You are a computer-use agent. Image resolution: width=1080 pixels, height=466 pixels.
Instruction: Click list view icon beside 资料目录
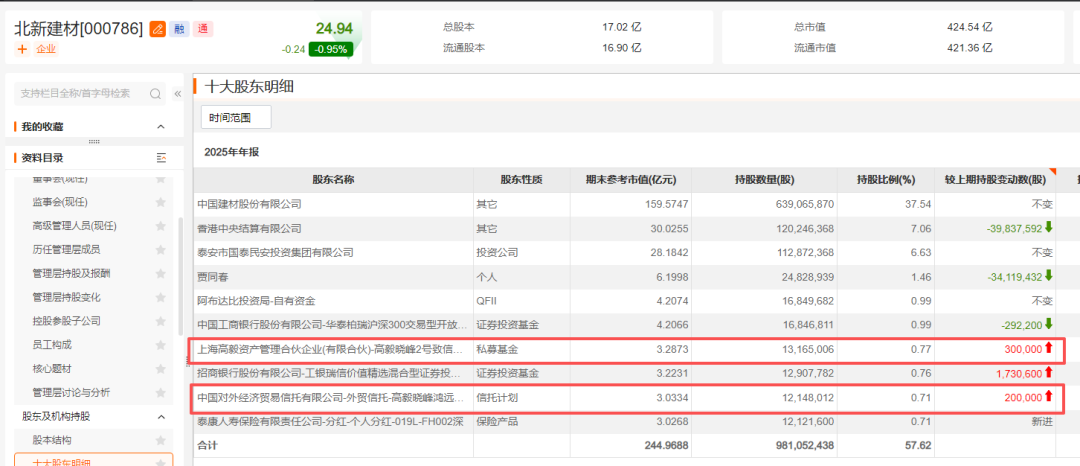[161, 158]
